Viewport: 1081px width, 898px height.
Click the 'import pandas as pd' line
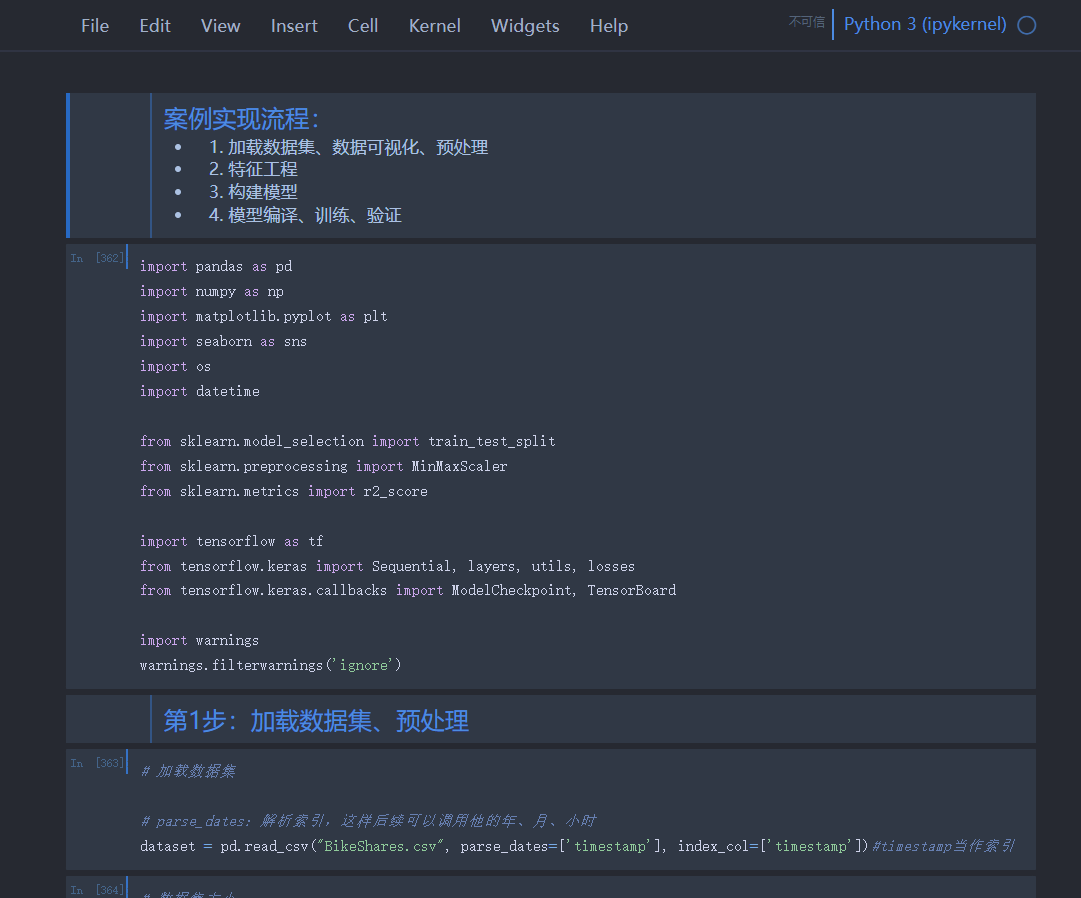[x=216, y=266]
